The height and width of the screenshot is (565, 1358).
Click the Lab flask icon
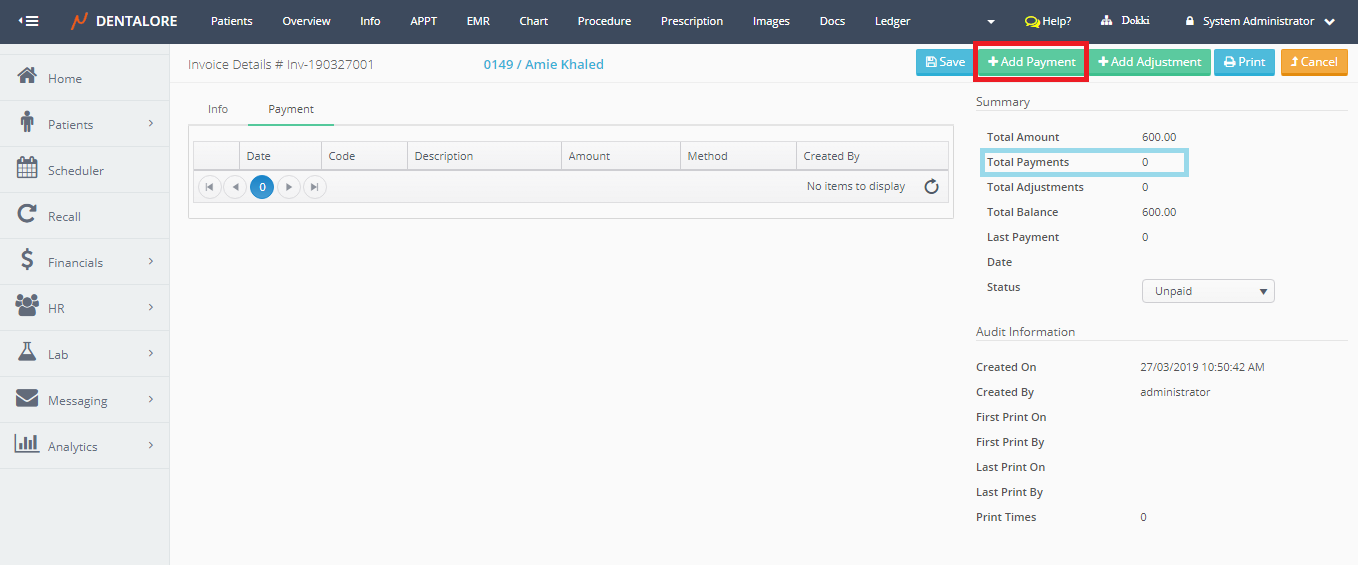(x=27, y=353)
